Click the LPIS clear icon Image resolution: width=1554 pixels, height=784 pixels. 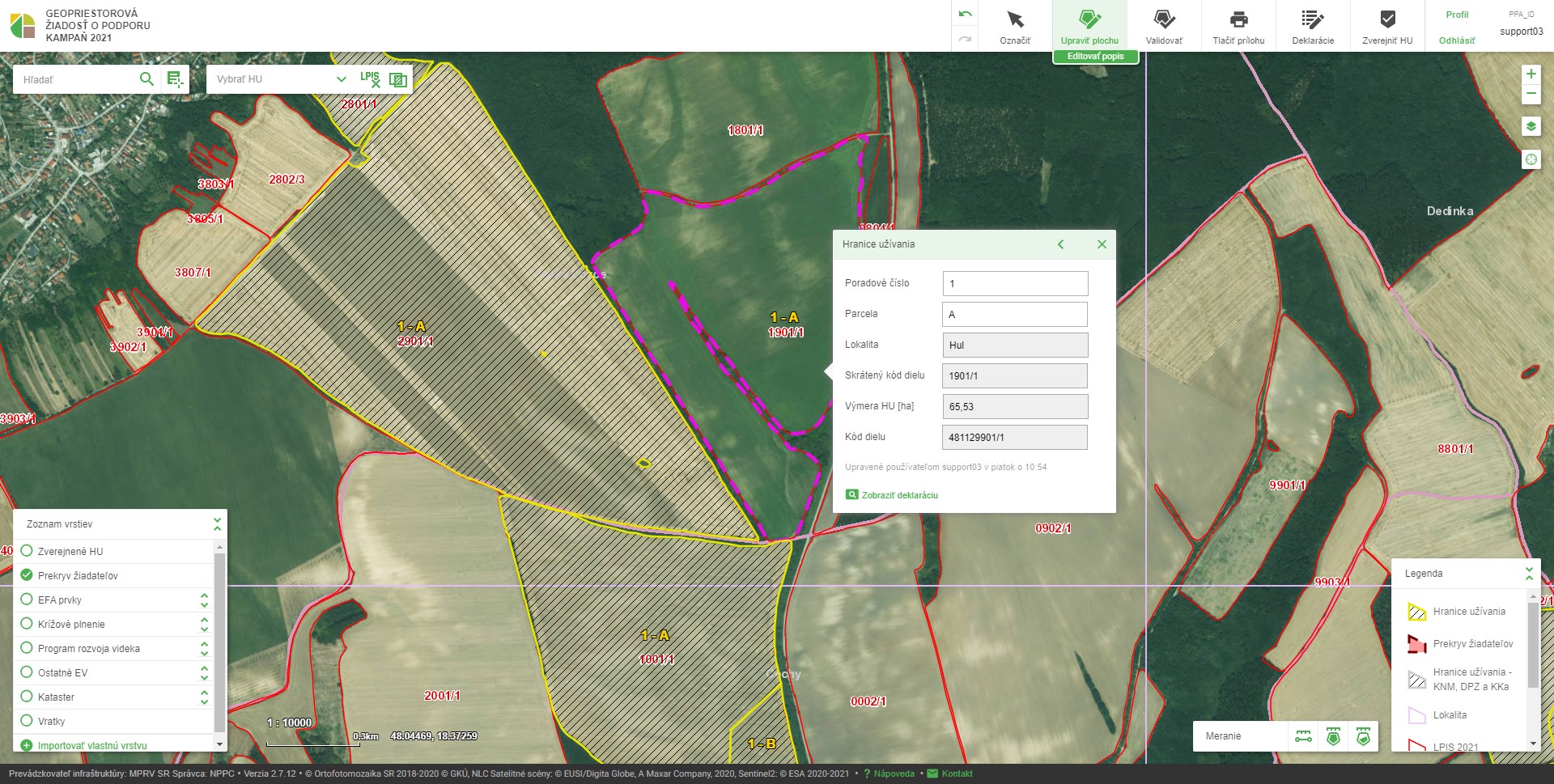pyautogui.click(x=370, y=78)
